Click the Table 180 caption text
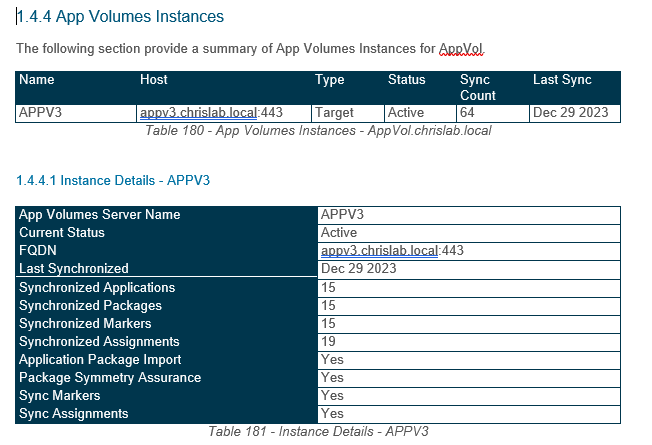Viewport: 652px width, 445px height. (x=318, y=130)
